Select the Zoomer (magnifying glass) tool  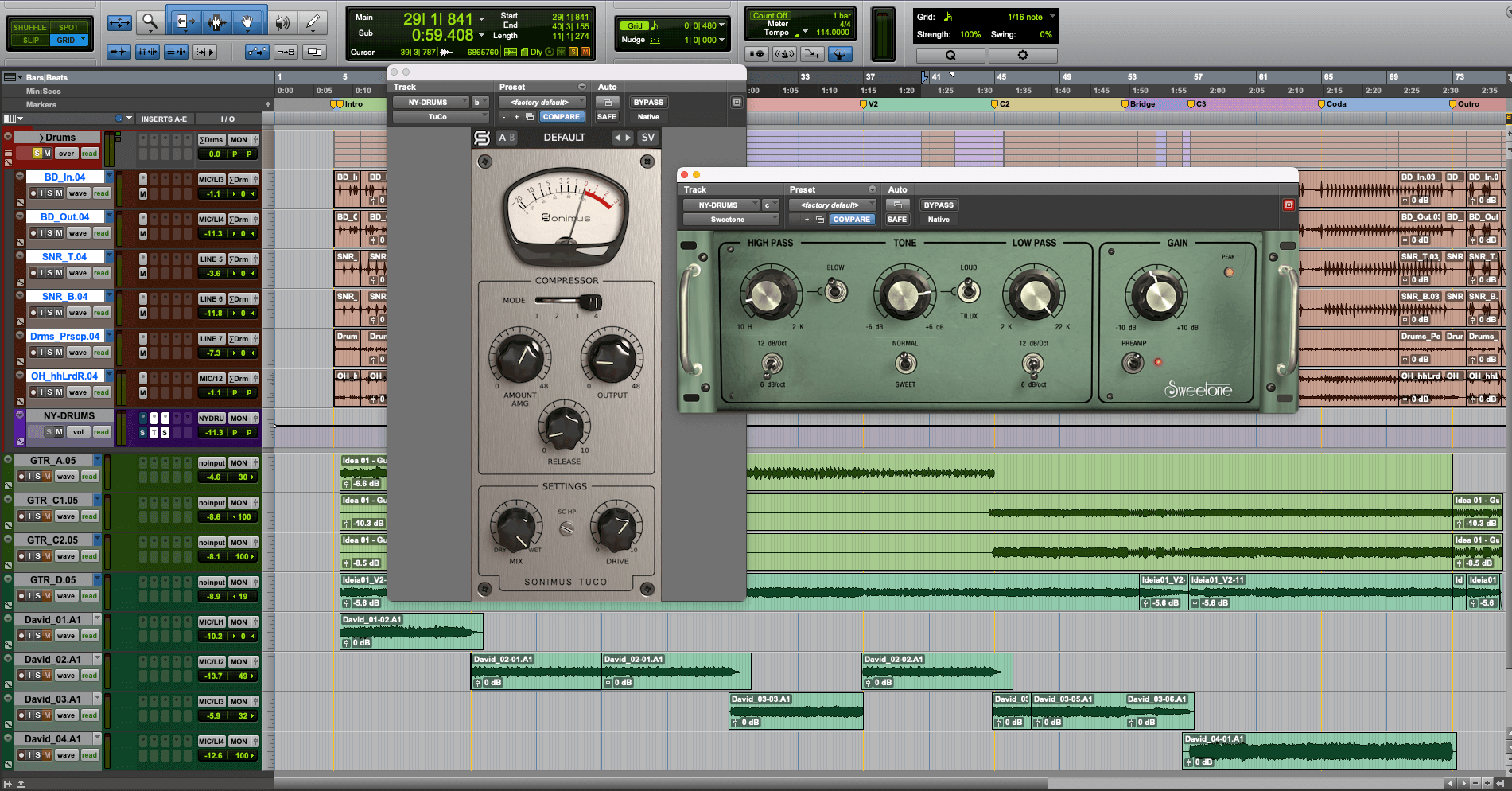coord(150,22)
